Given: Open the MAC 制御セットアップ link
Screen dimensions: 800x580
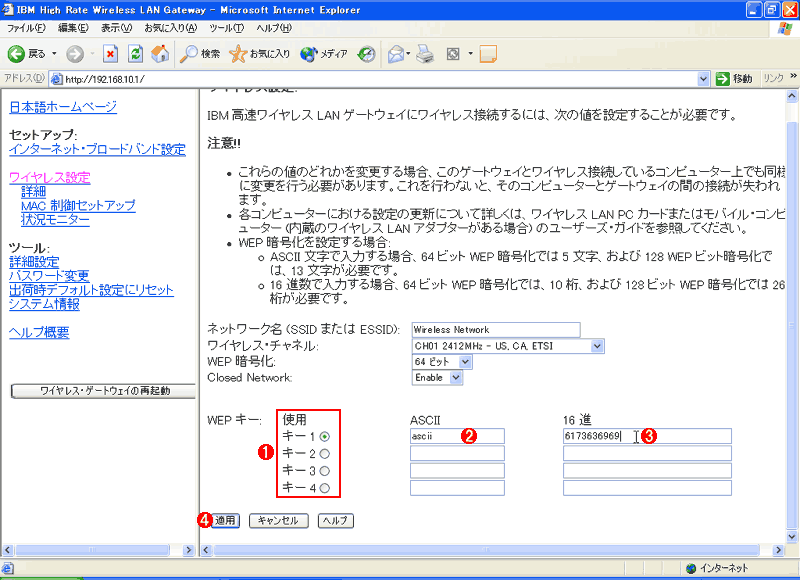Looking at the screenshot, I should [78, 206].
